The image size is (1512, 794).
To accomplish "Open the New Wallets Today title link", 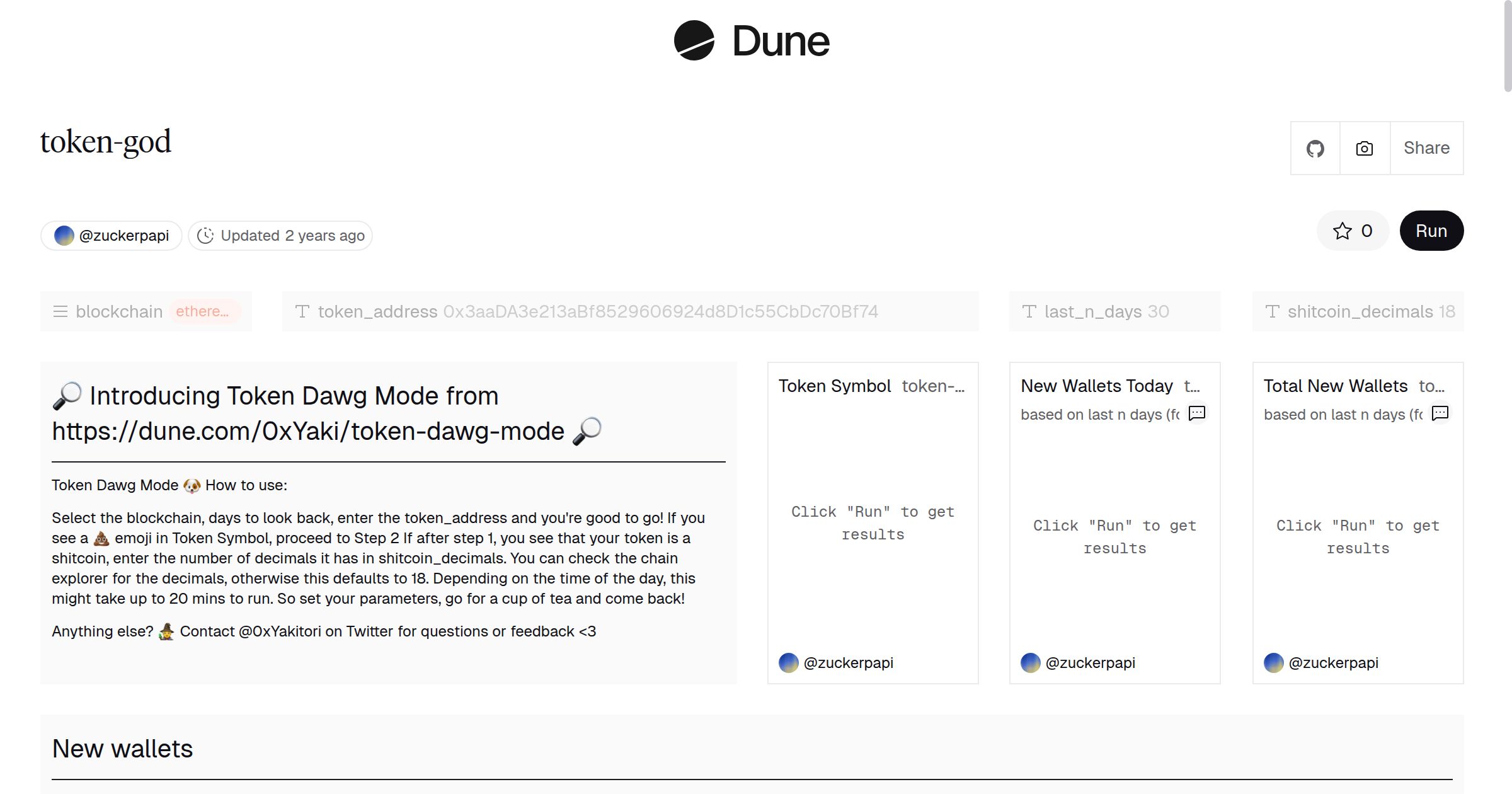I will (x=1096, y=386).
